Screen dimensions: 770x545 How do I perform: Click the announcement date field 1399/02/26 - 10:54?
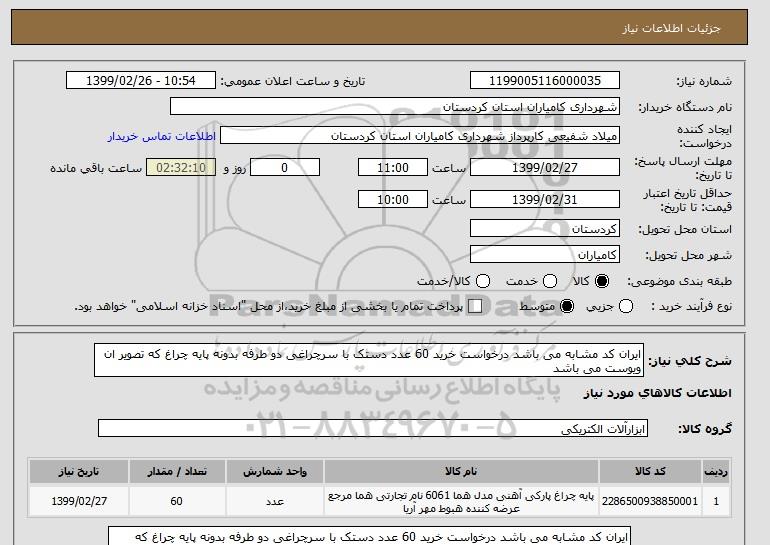tap(141, 81)
